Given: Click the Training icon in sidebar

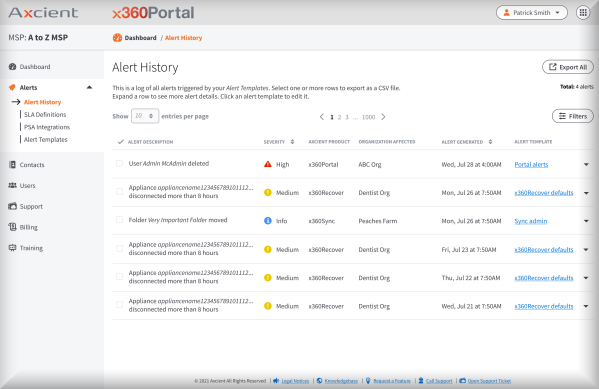Looking at the screenshot, I should pos(12,248).
